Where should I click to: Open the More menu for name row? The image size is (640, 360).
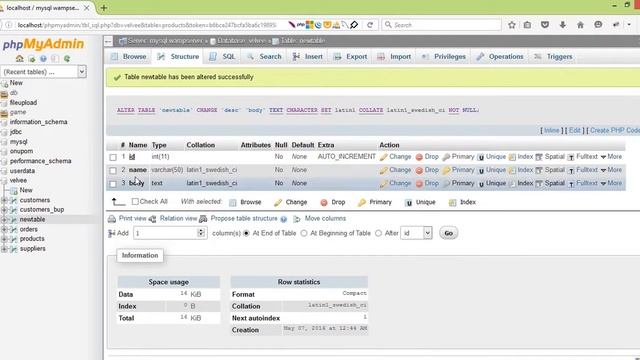611,170
